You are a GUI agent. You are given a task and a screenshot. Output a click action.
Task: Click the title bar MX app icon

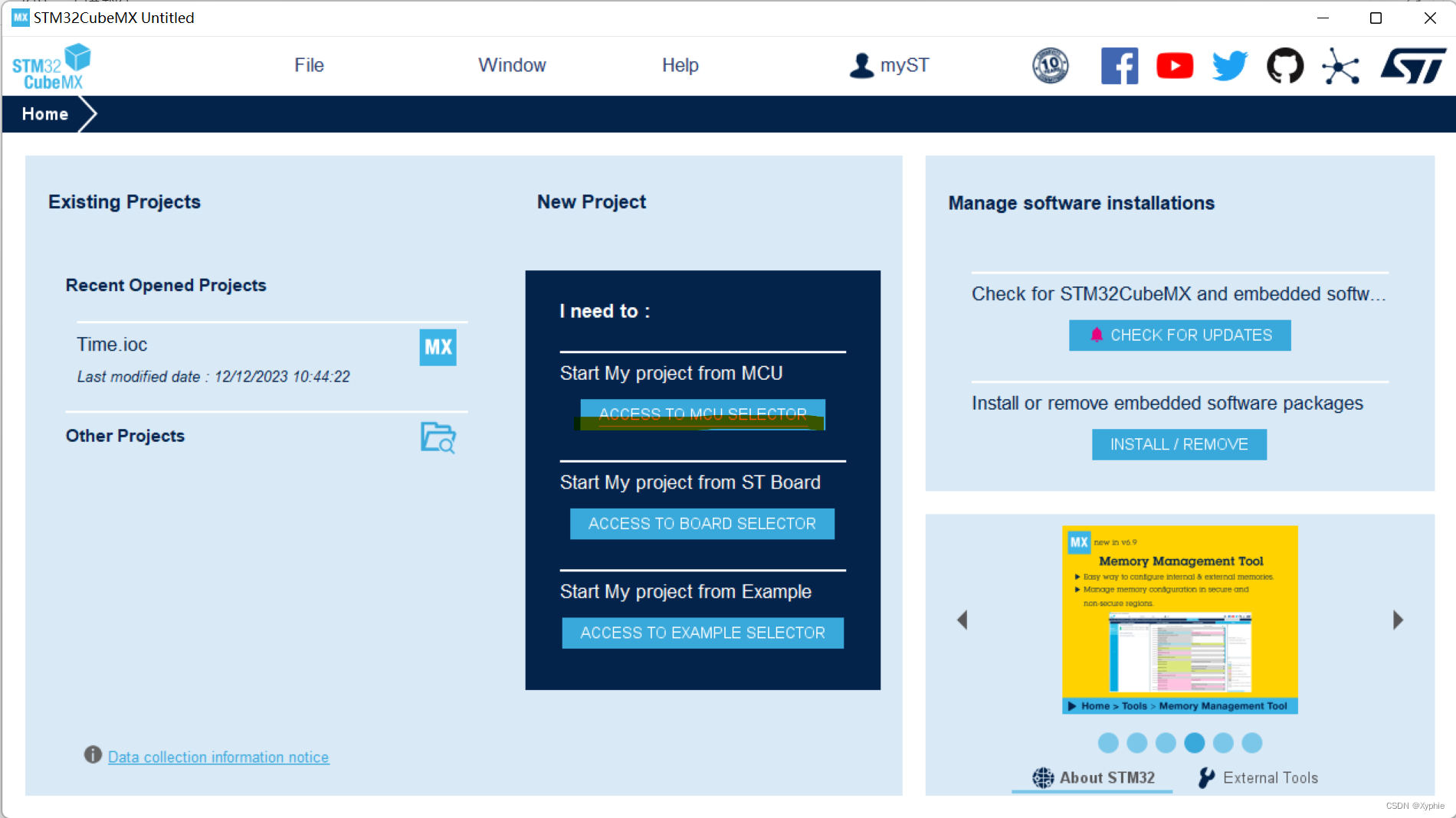click(x=21, y=17)
